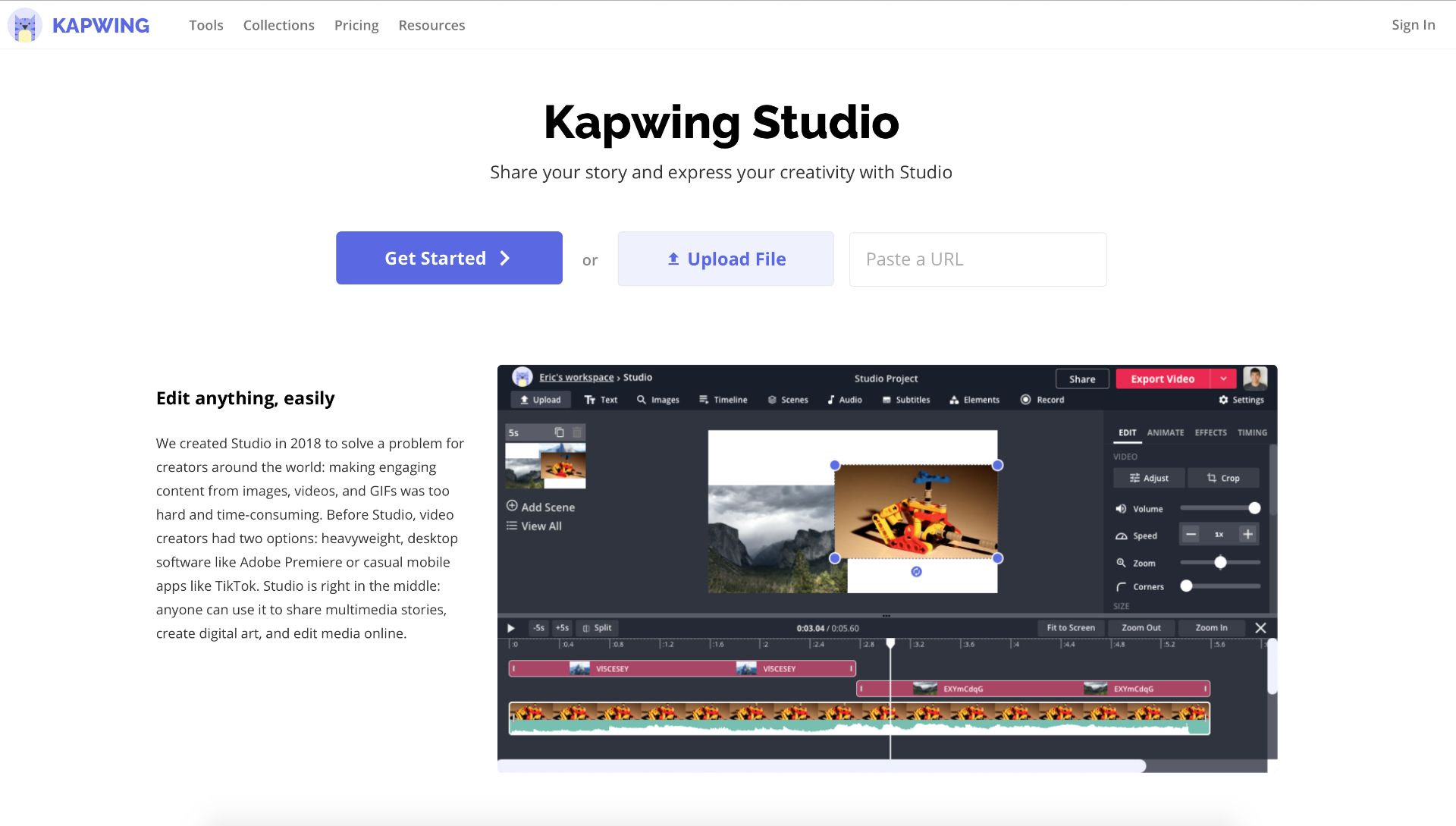Click the Upload tool in studio toolbar
This screenshot has width=1456, height=826.
(541, 400)
